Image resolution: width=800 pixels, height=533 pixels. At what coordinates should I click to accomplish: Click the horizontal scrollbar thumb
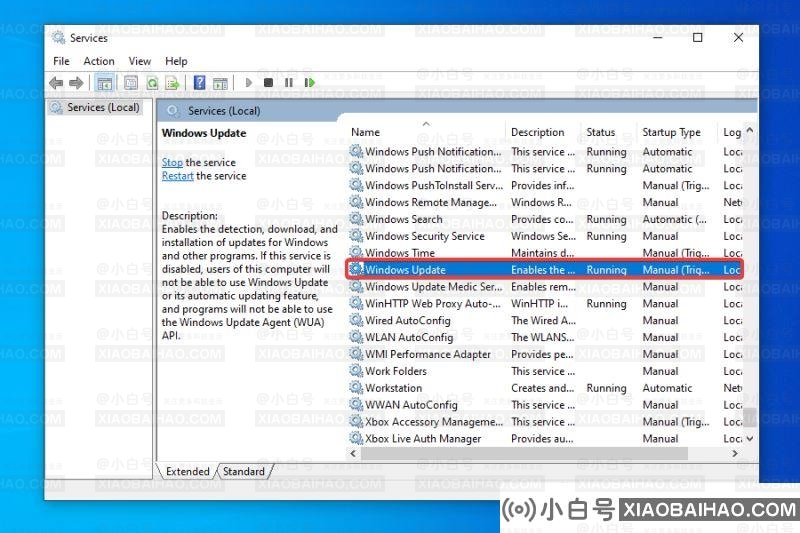coord(524,453)
